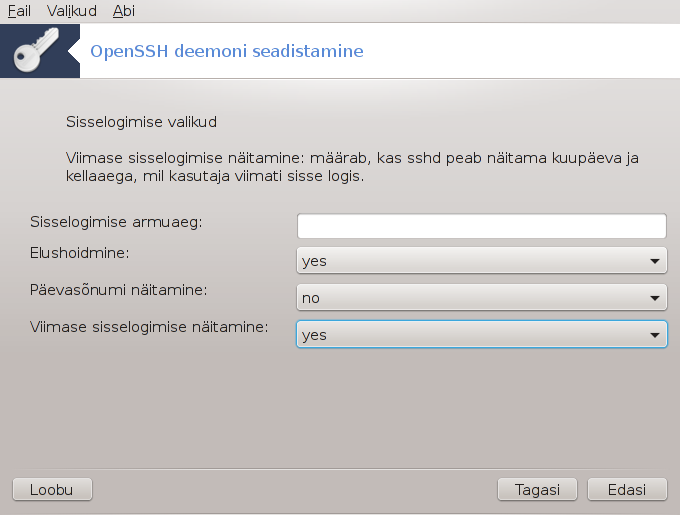Open the Elushoidmine dropdown
The width and height of the screenshot is (680, 515).
click(x=481, y=261)
